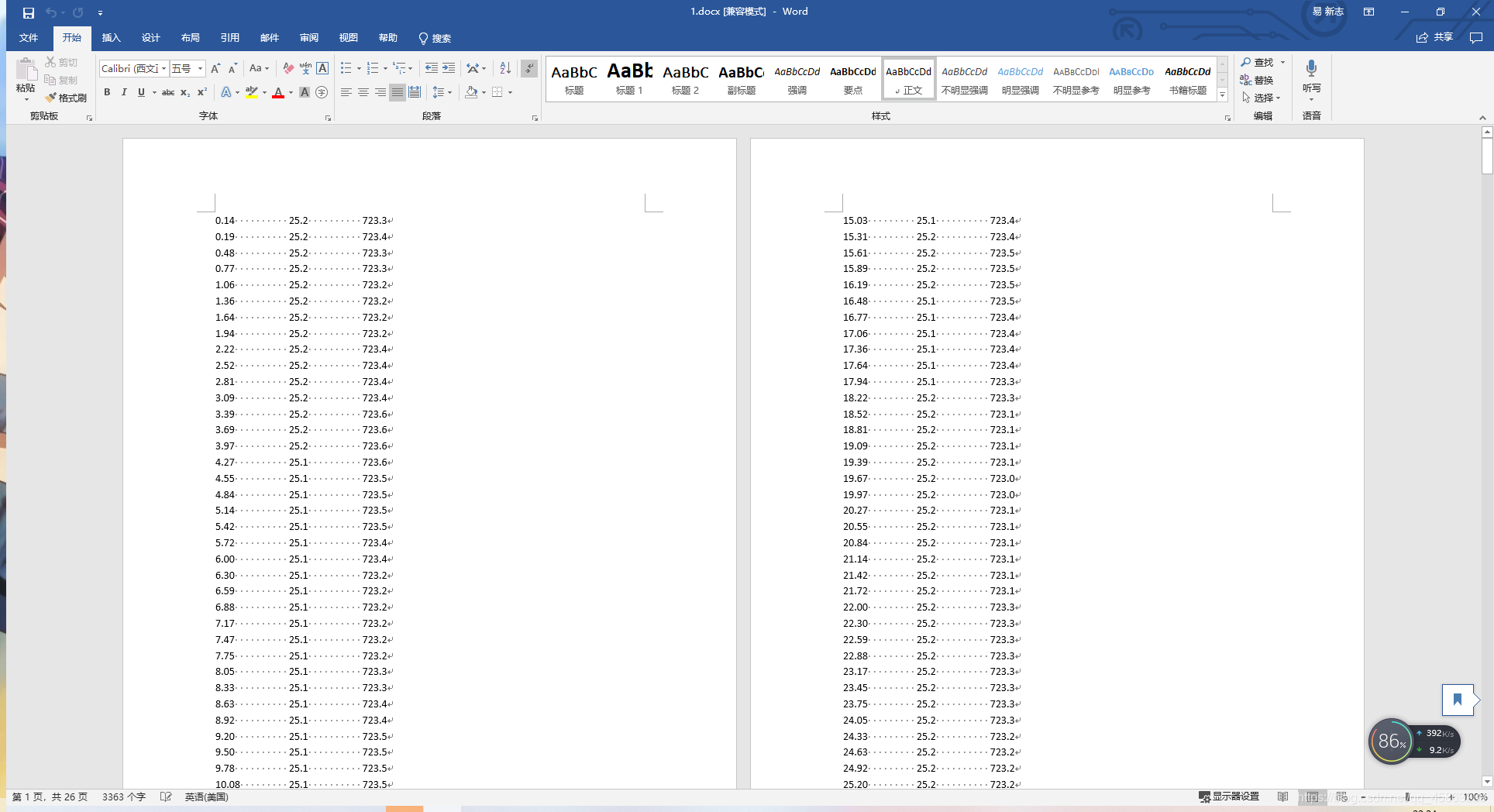The image size is (1494, 812).
Task: Click the Find (查找) button
Action: click(1256, 62)
